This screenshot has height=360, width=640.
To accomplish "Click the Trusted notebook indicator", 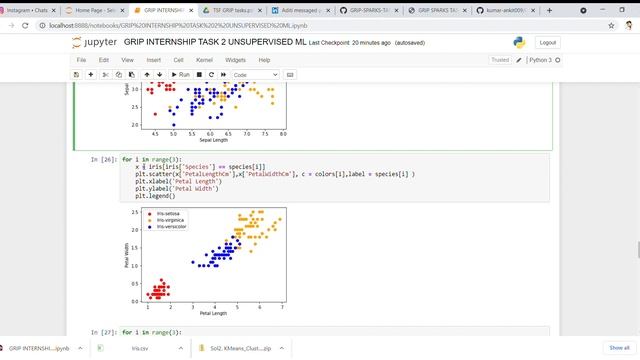I will coord(500,60).
